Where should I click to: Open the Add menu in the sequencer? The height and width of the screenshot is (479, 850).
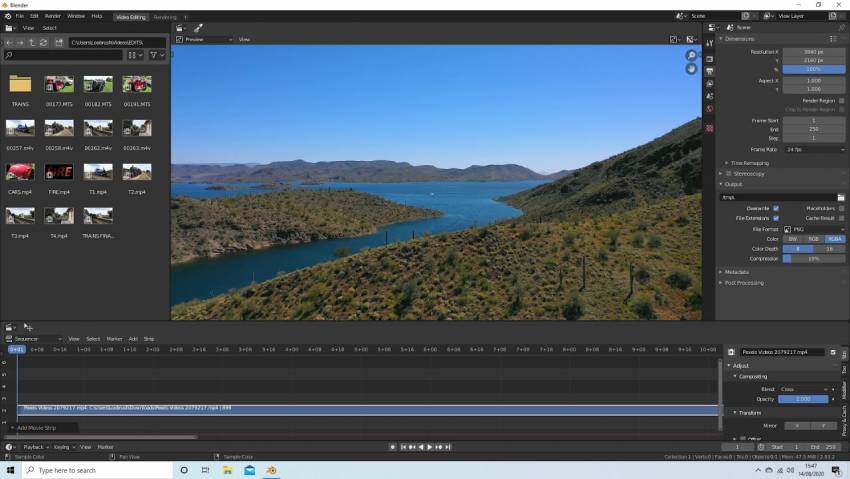(x=133, y=339)
